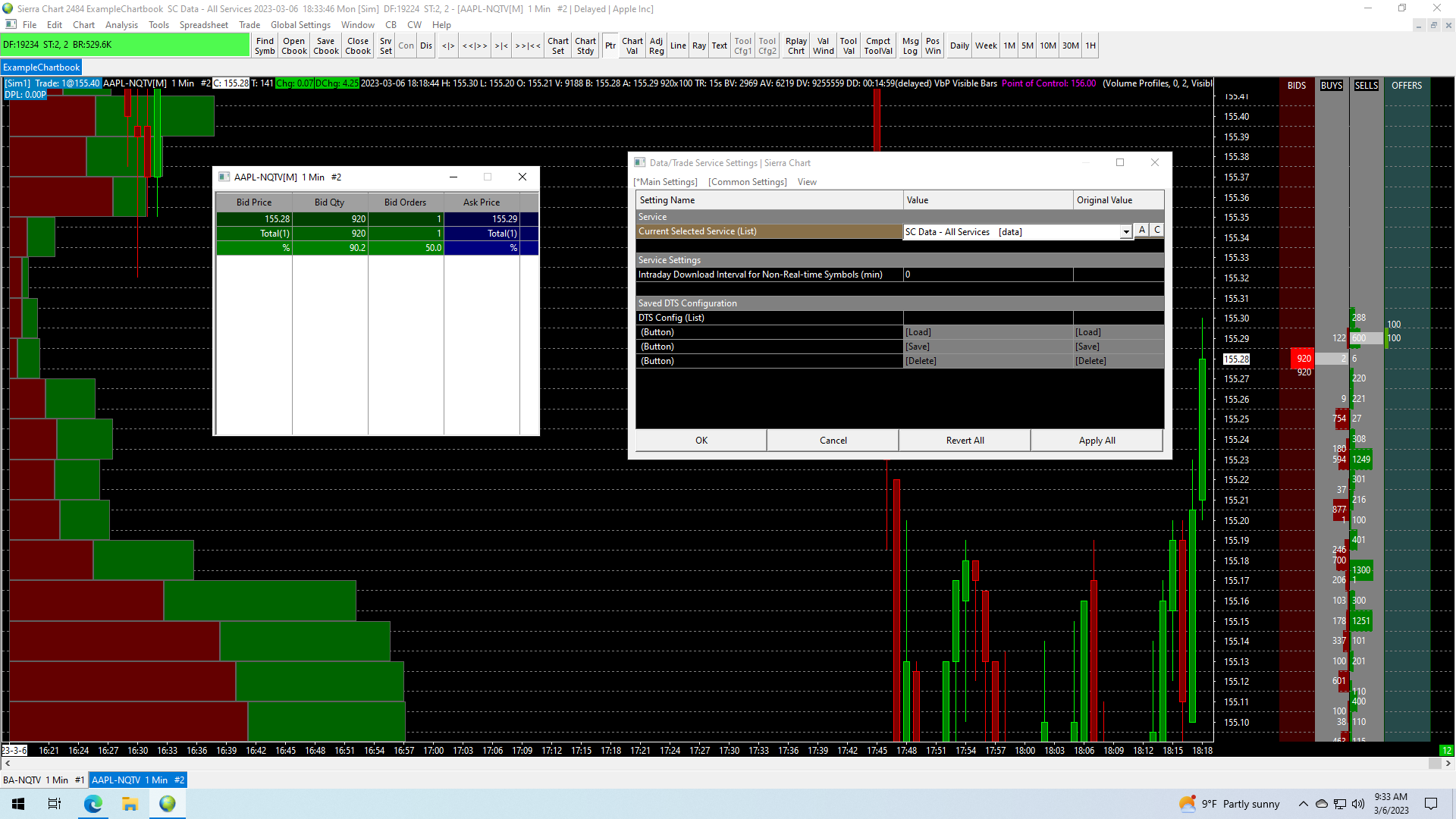Image resolution: width=1456 pixels, height=819 pixels.
Task: Toggle the Chart Val tool
Action: click(x=632, y=46)
